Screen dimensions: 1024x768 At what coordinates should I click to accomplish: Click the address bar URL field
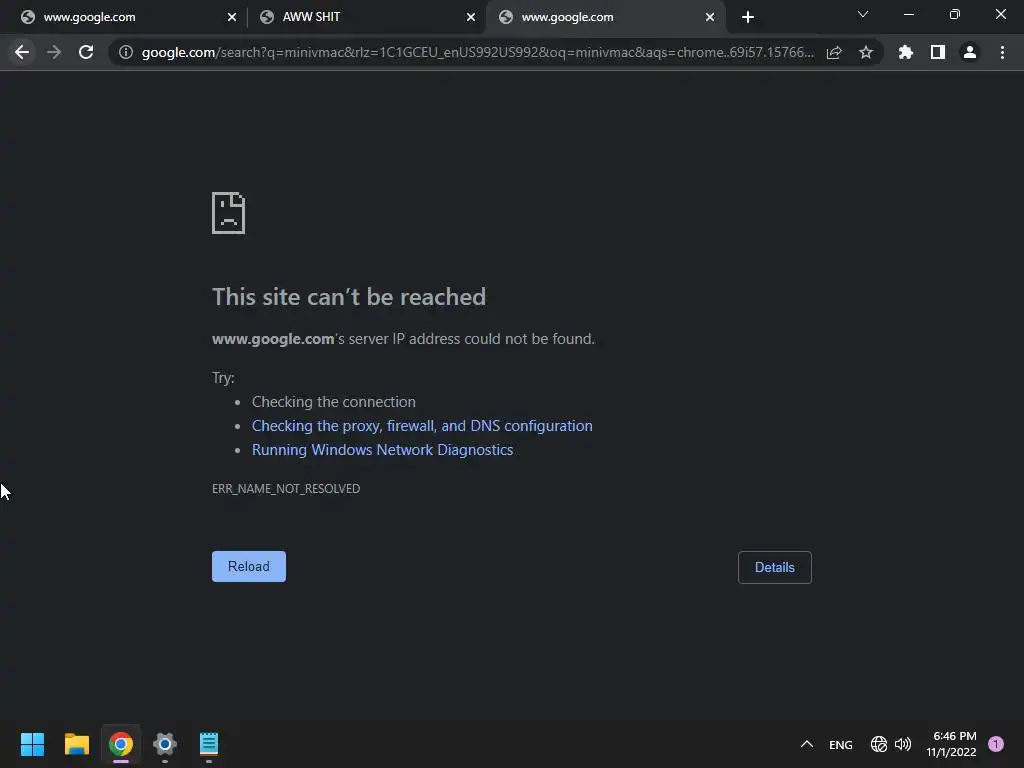coord(477,52)
